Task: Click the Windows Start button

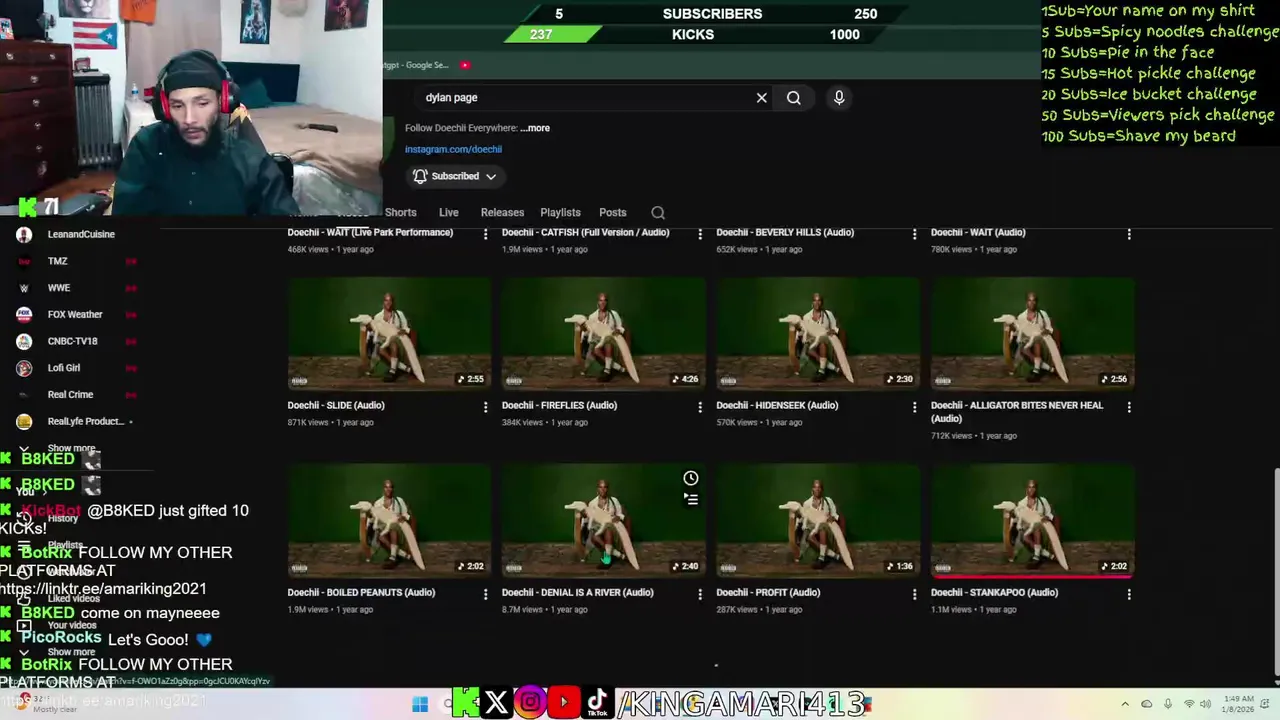Action: pos(420,704)
